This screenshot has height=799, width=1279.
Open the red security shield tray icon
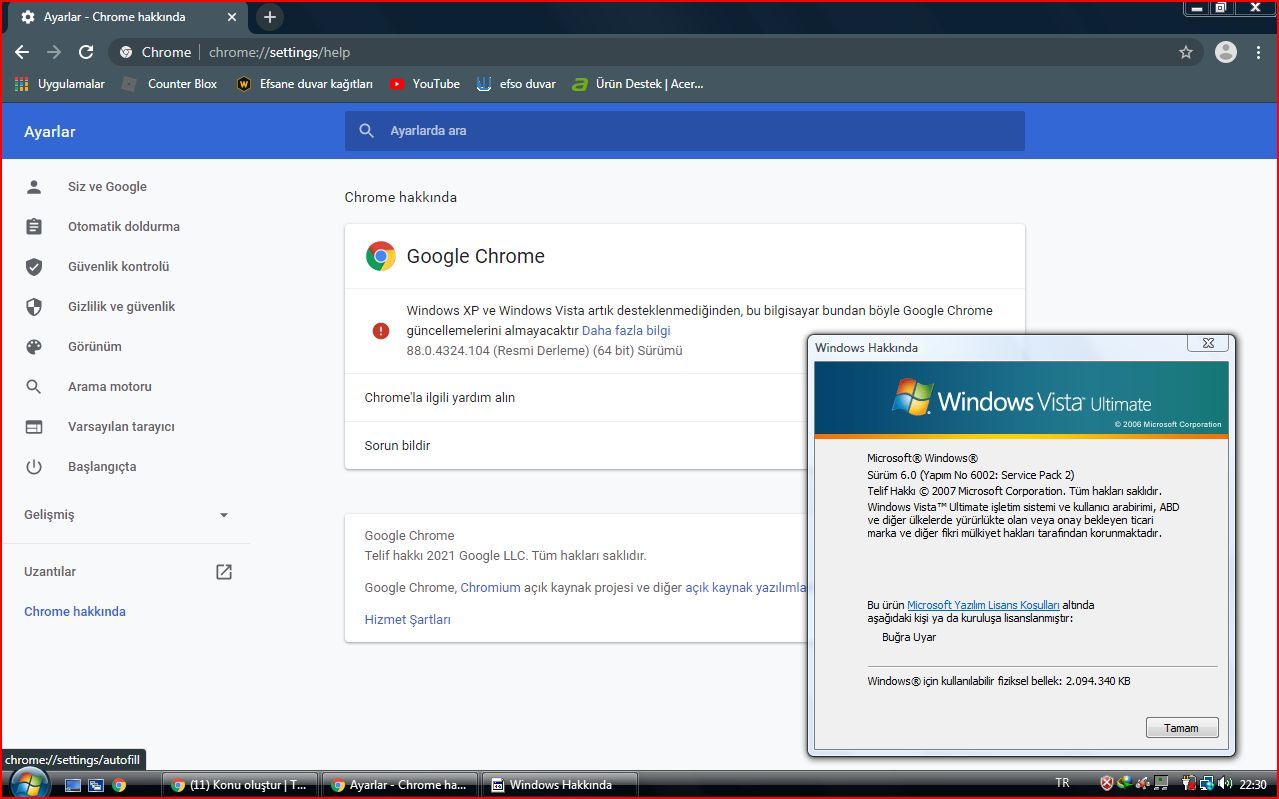click(1107, 783)
